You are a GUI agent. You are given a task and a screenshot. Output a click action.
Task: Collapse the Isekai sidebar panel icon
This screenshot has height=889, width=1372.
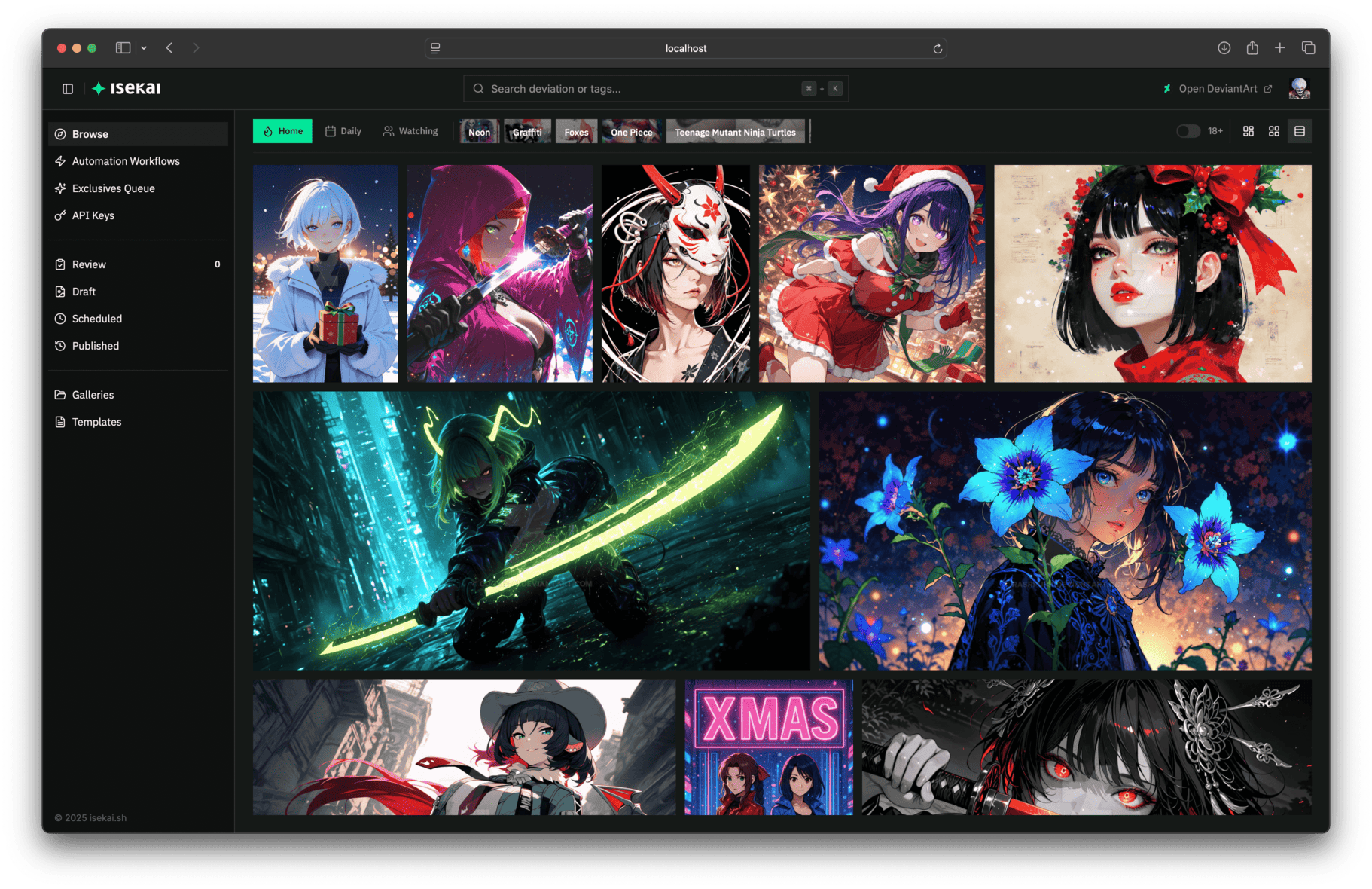[68, 89]
